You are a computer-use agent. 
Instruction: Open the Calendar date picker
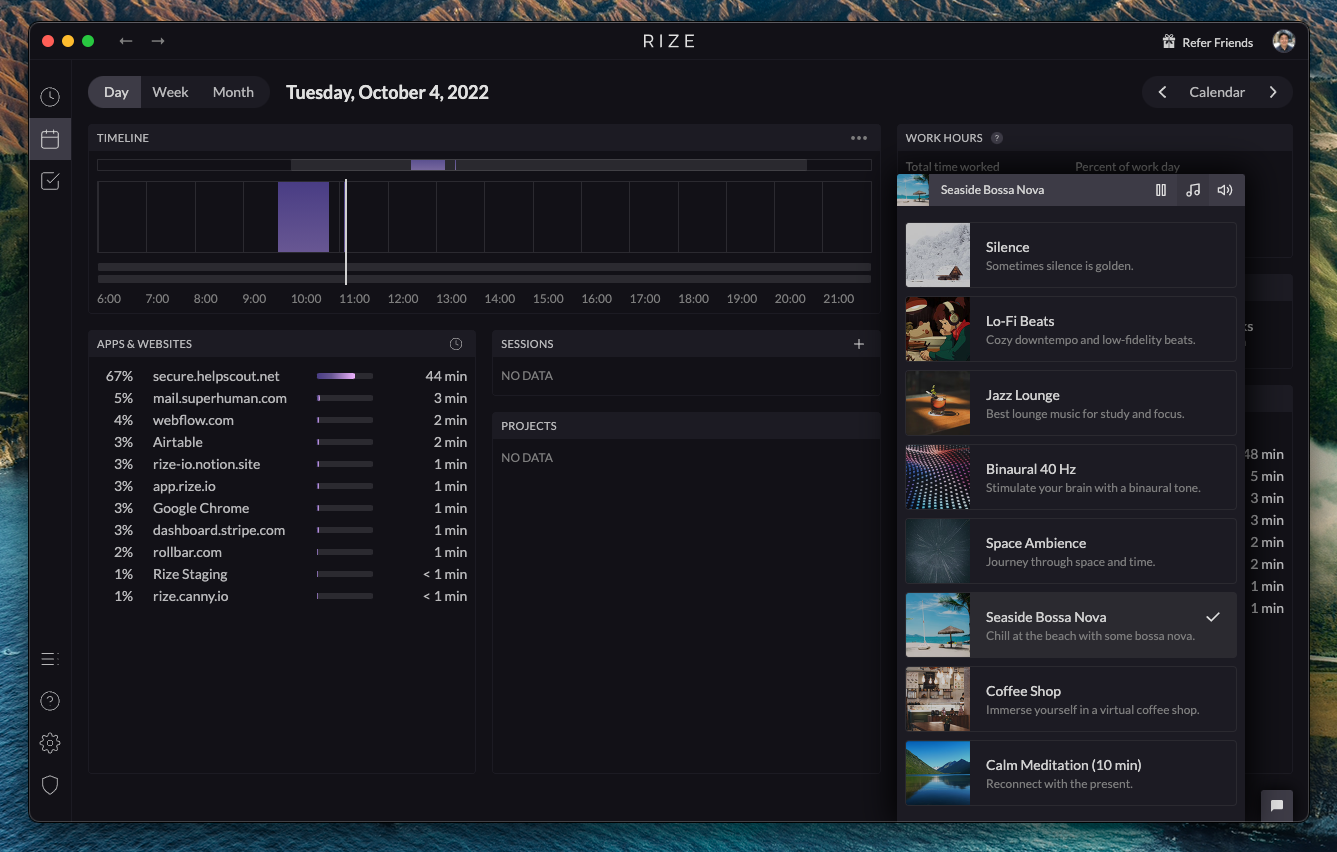[1217, 92]
